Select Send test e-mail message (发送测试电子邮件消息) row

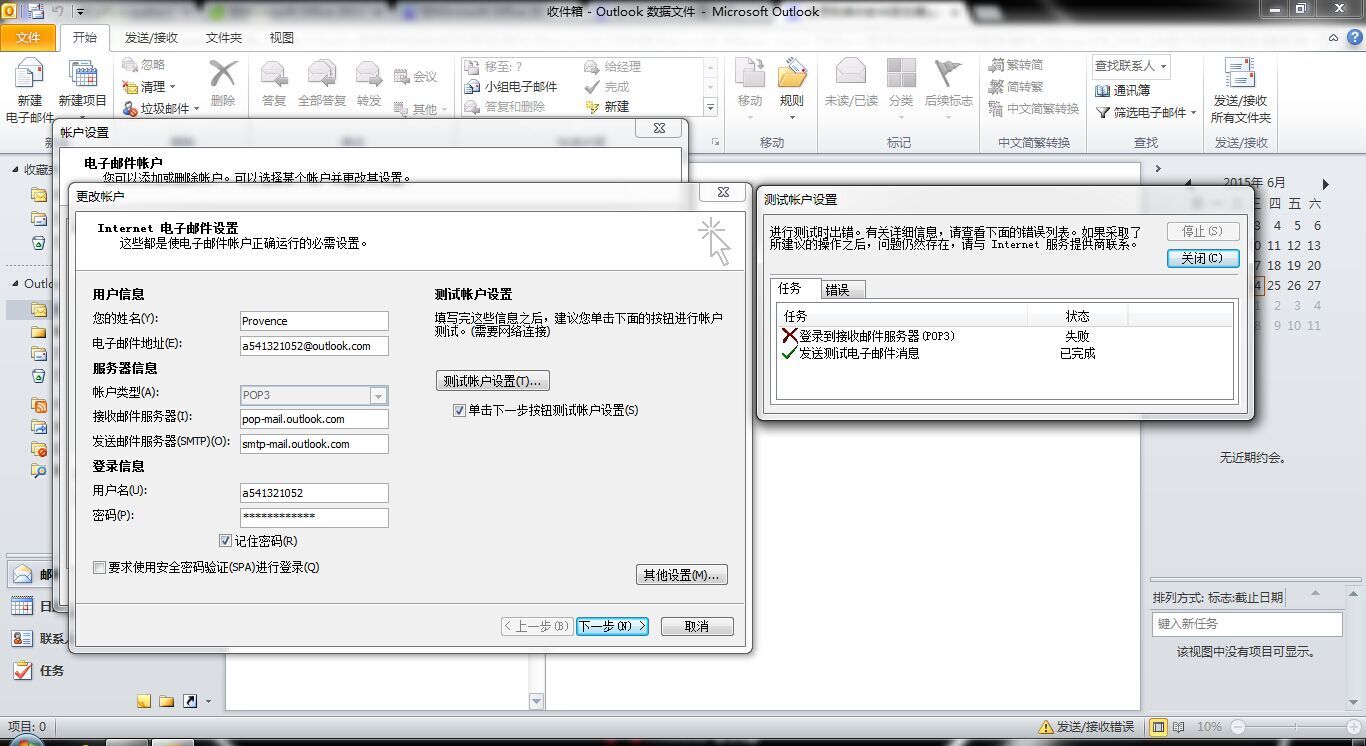(1004, 353)
